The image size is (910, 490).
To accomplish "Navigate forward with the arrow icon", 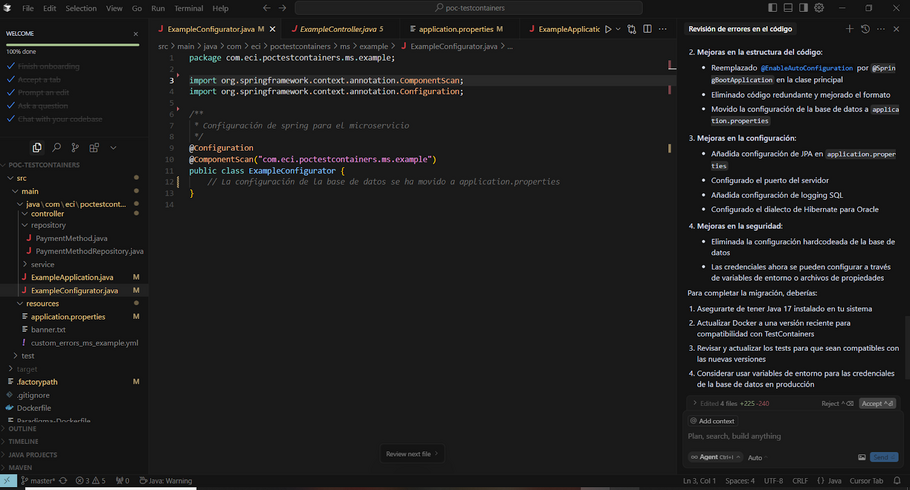I will pyautogui.click(x=282, y=8).
